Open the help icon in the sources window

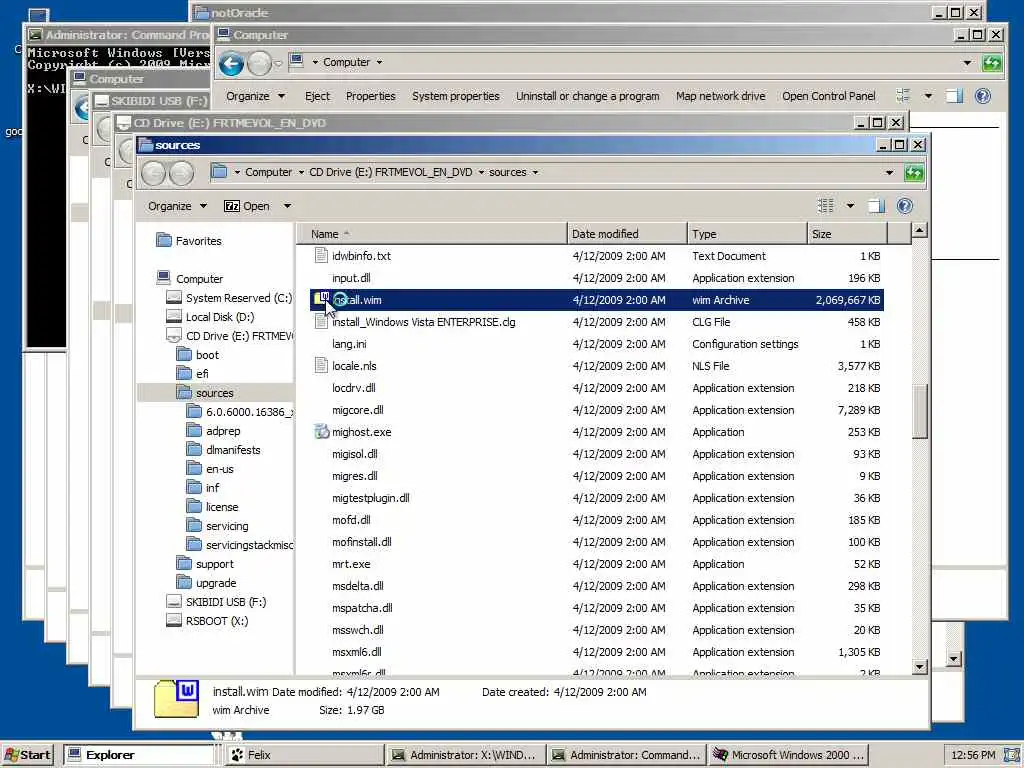point(904,206)
